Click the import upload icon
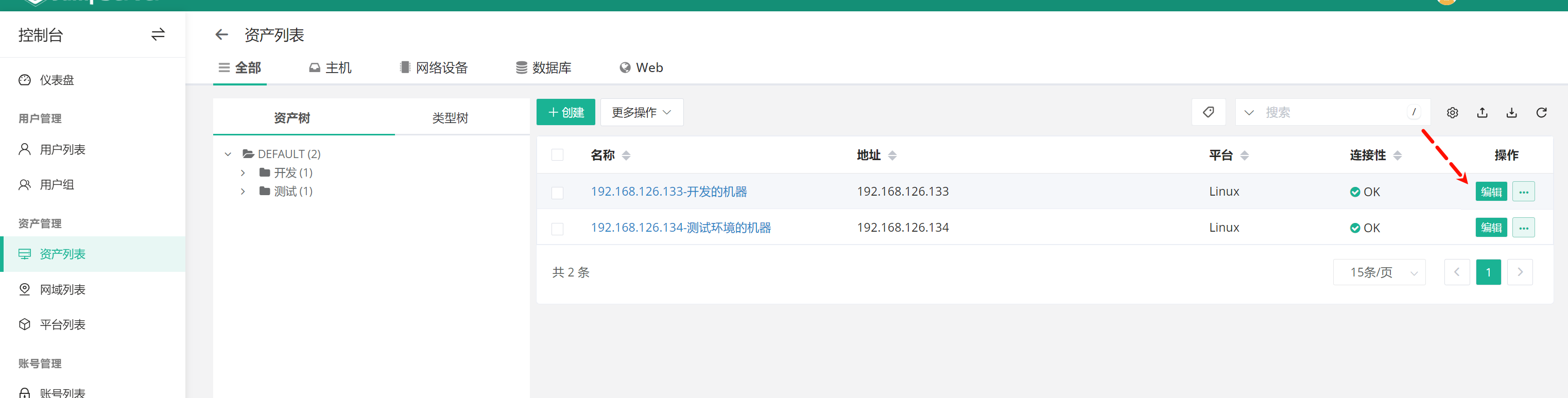 coord(1482,113)
